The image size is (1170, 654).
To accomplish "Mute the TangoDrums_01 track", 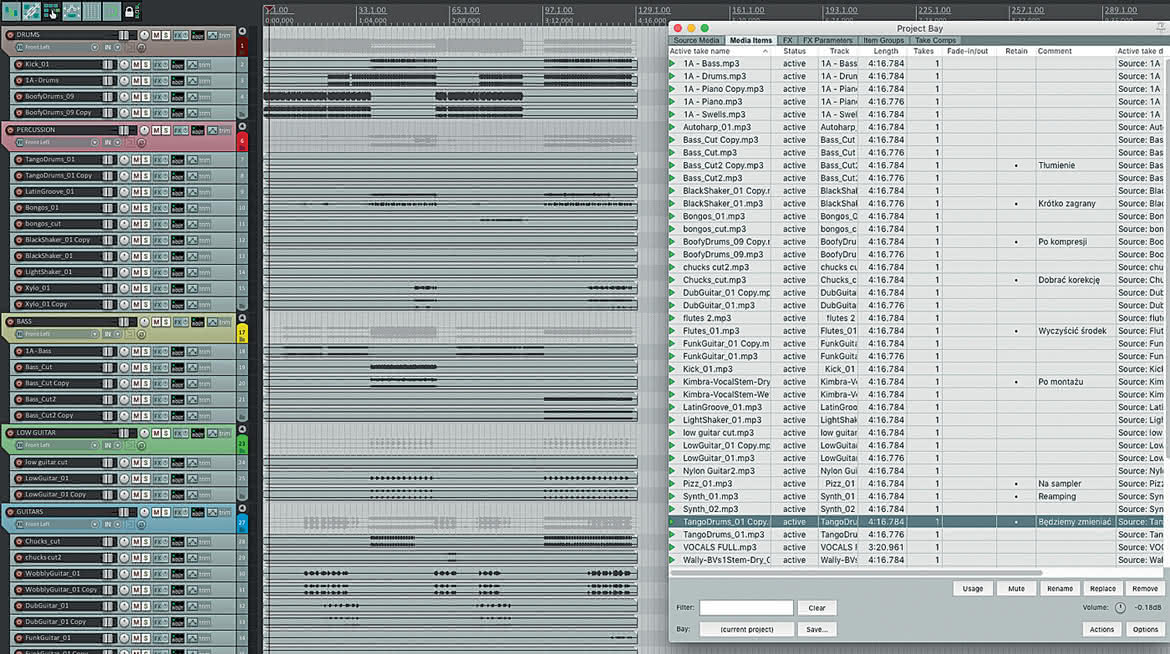I will point(136,160).
